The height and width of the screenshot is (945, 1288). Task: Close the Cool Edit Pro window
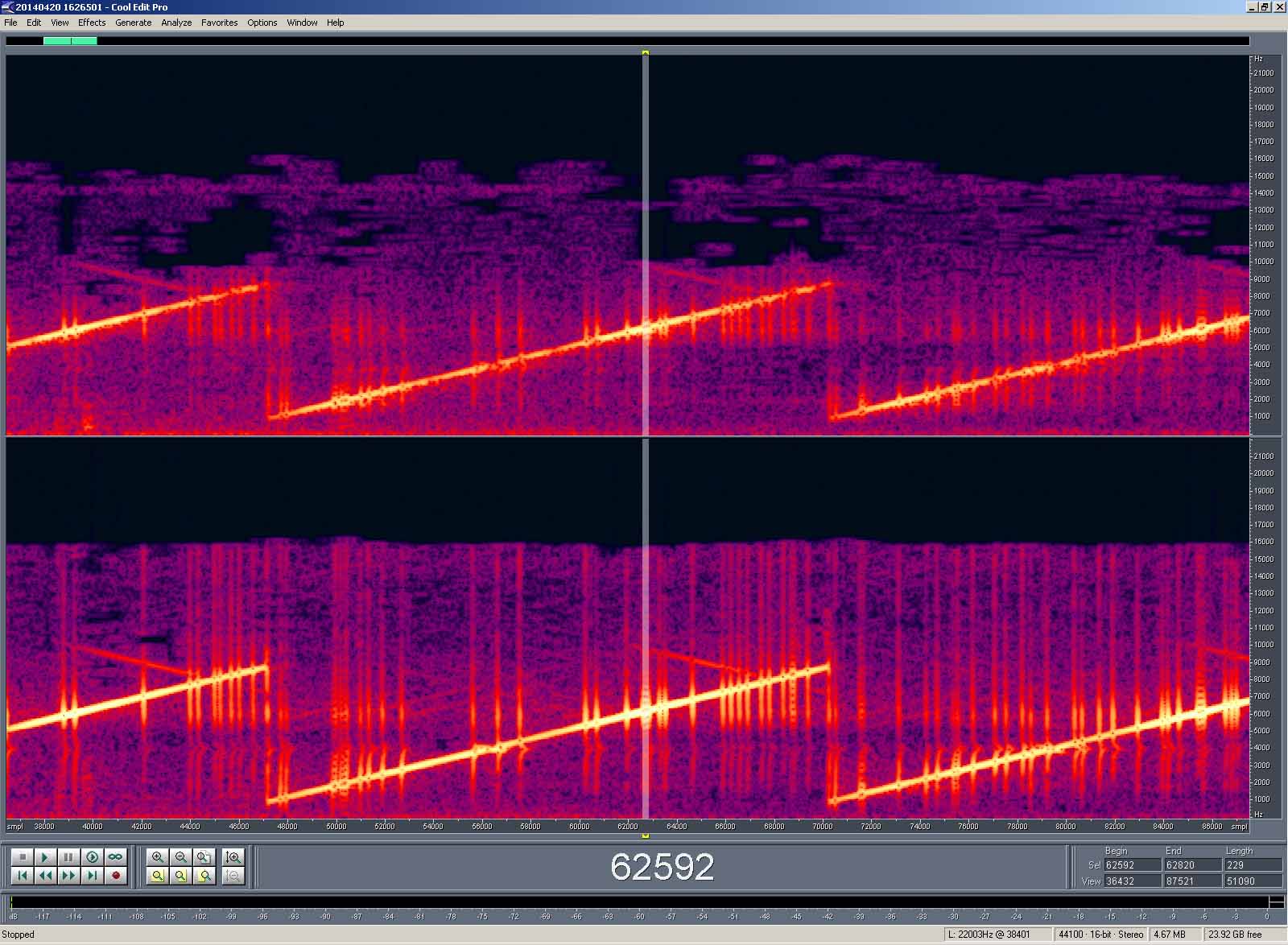pos(1279,7)
